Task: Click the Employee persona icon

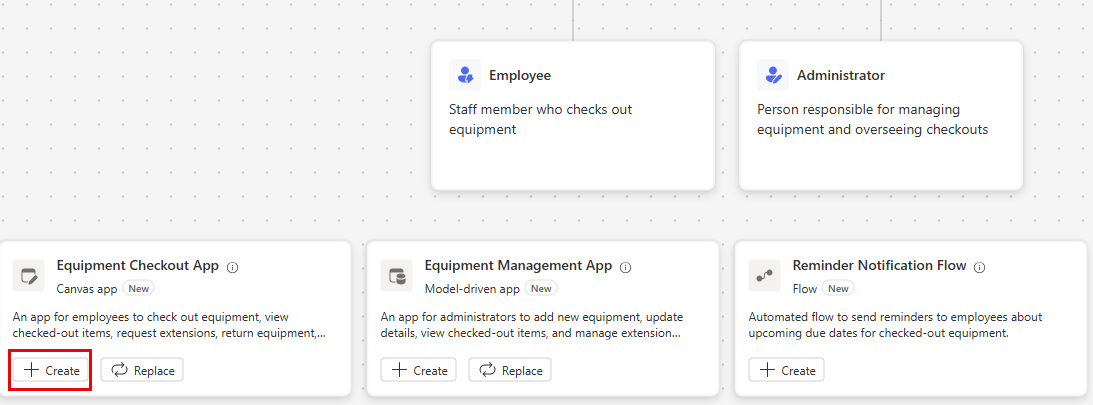Action: 464,75
